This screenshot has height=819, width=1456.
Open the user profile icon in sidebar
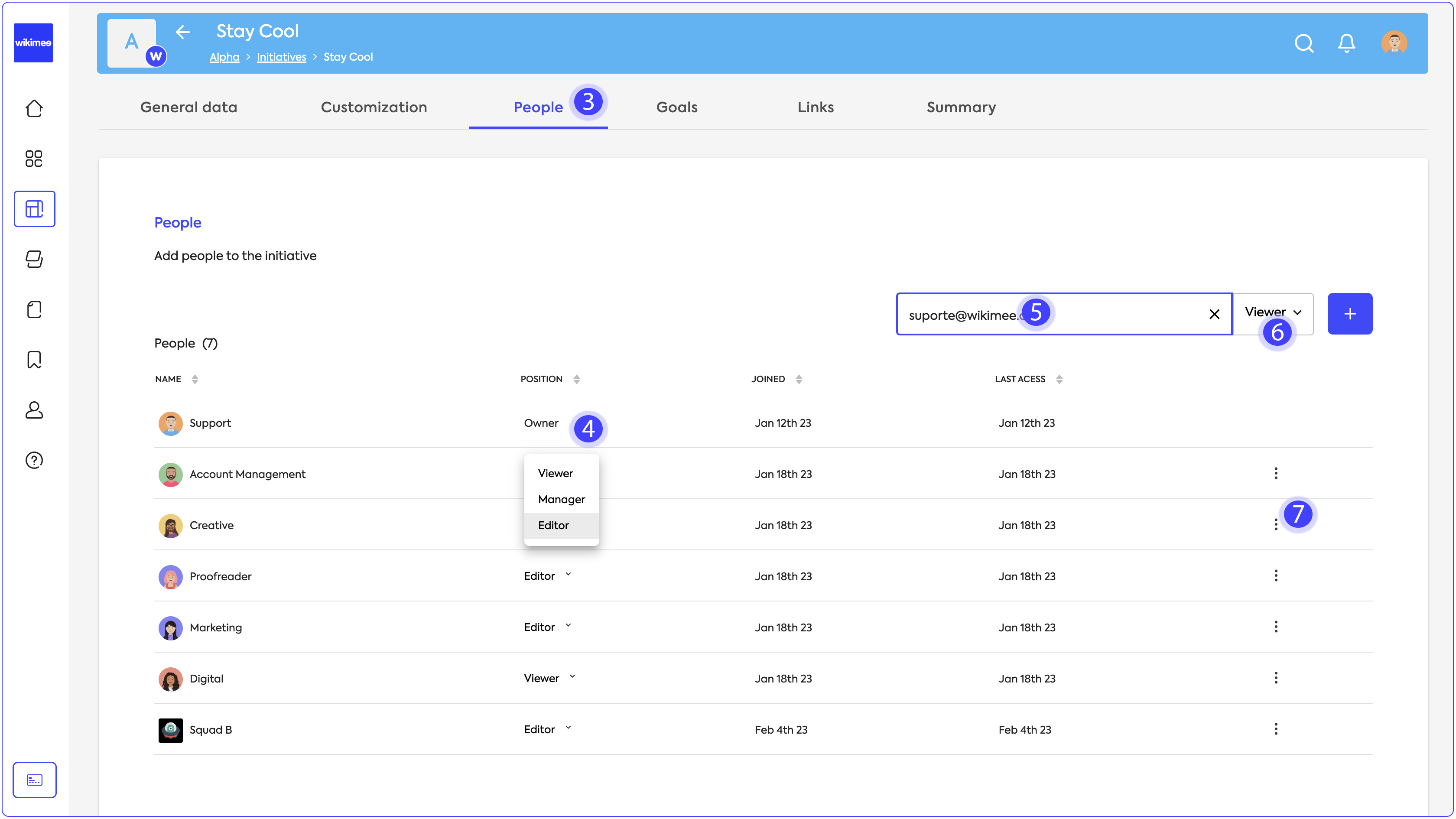coord(34,410)
